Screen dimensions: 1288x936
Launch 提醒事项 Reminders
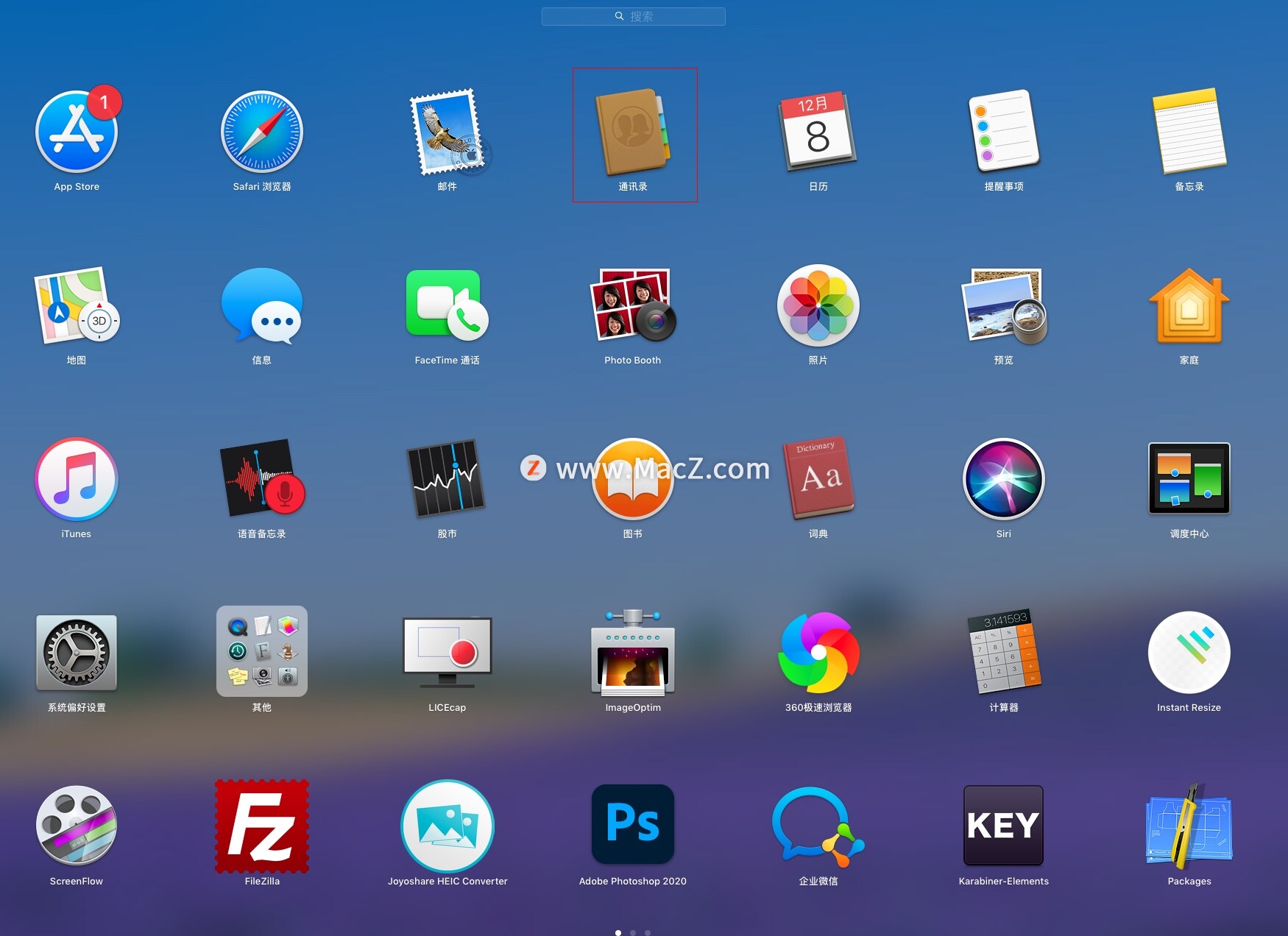point(1004,131)
